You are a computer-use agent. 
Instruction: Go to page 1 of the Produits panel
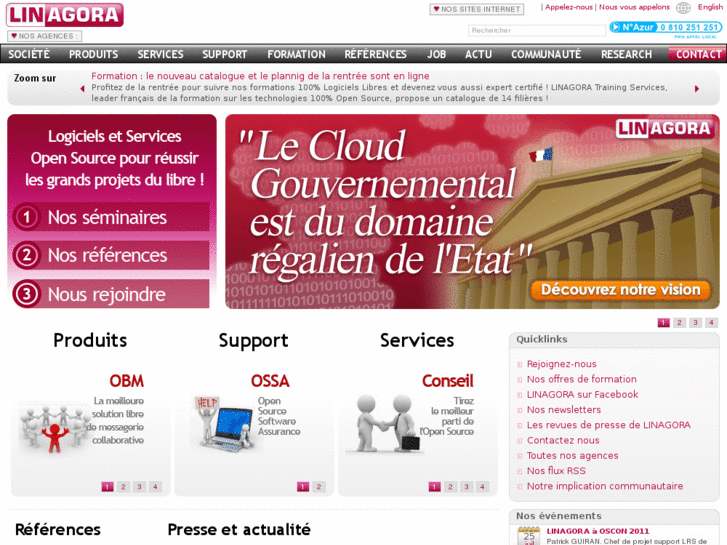107,487
